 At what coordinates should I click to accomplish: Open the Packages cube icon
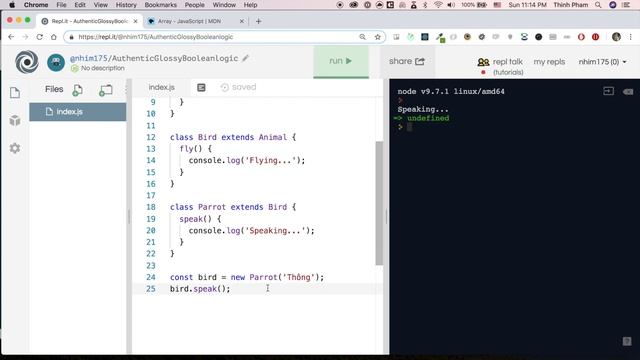[15, 120]
